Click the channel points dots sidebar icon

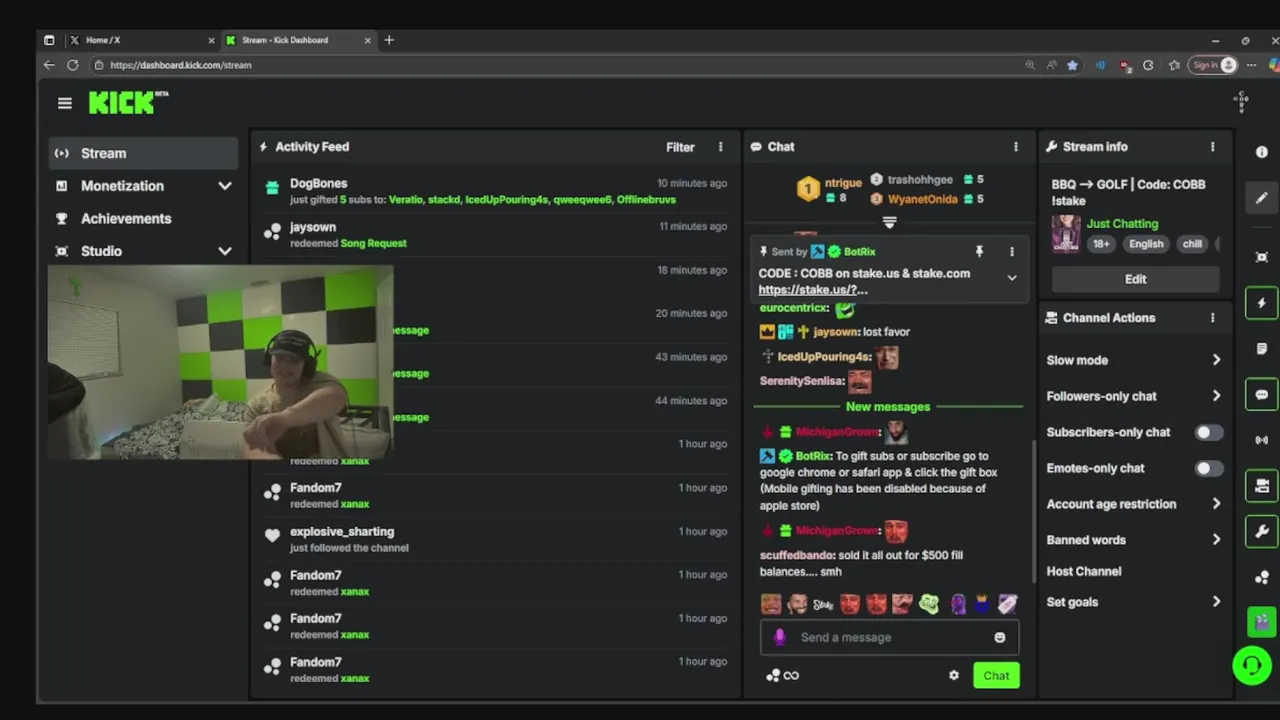coord(1262,577)
